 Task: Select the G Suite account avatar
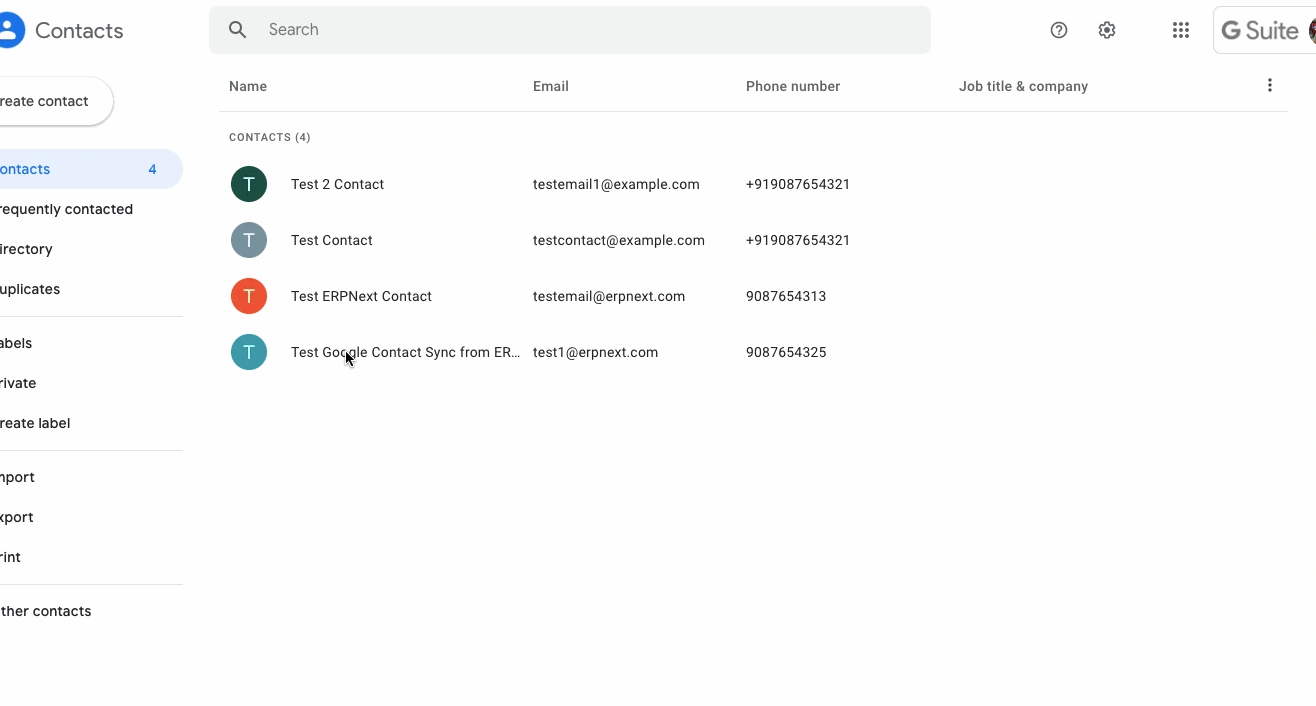[x=1310, y=30]
